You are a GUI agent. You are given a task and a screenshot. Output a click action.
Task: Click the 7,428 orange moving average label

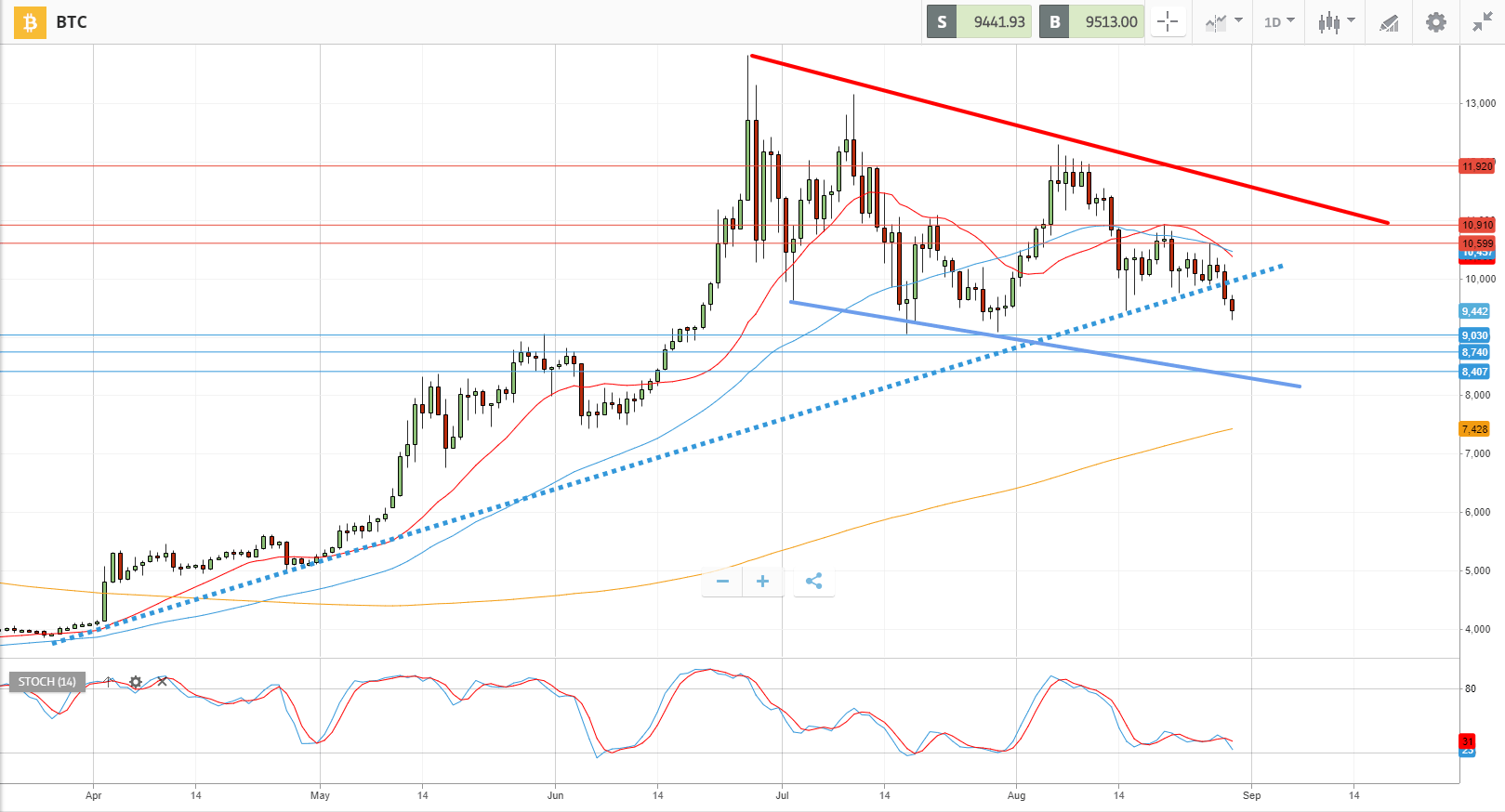1474,429
